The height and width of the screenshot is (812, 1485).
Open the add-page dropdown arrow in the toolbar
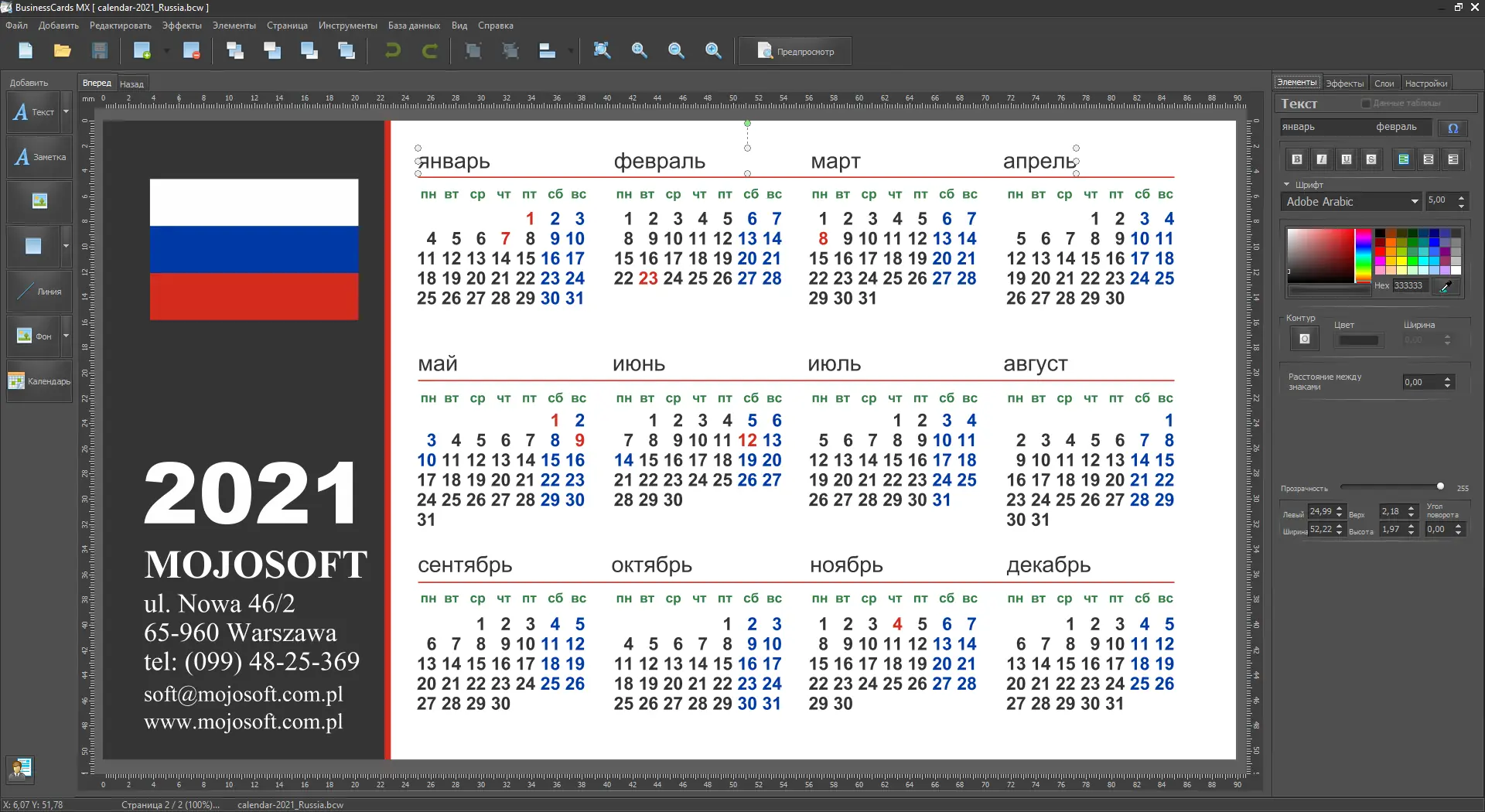point(166,51)
